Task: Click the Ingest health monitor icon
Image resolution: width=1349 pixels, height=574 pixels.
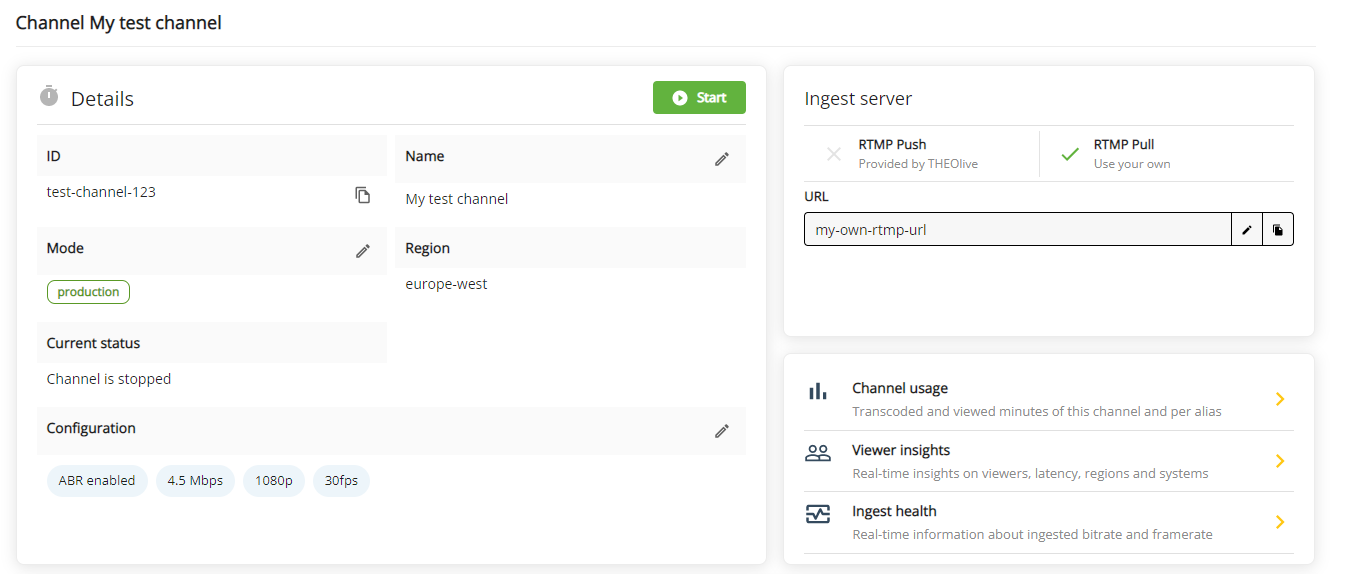Action: point(818,514)
